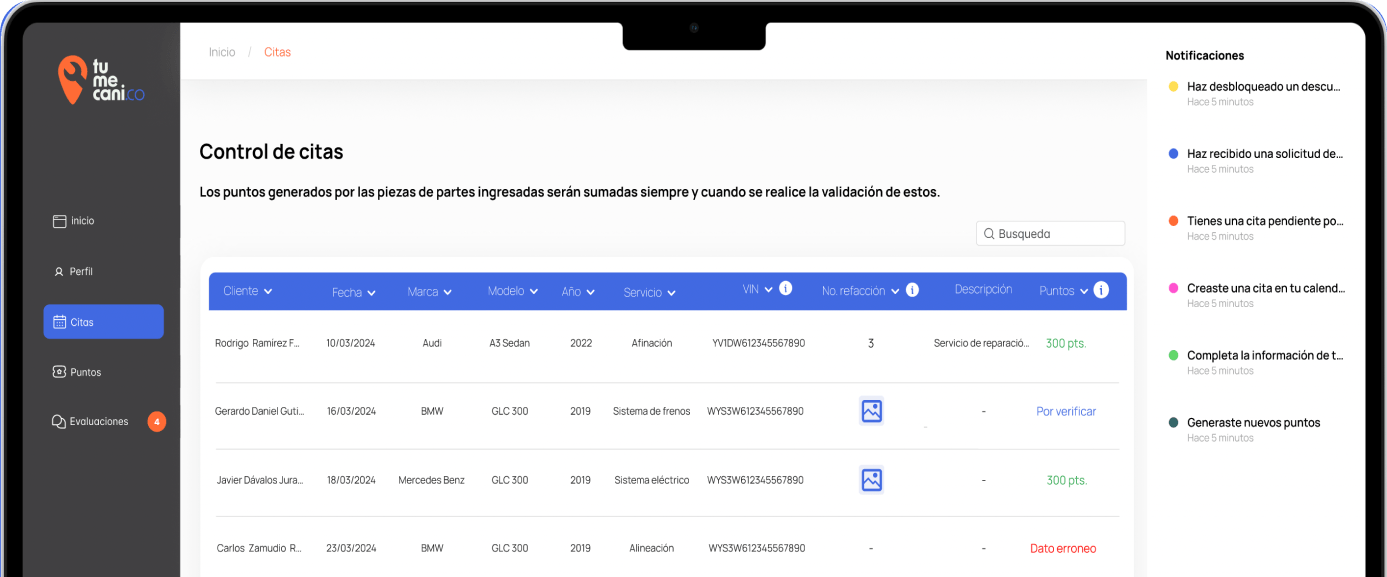The image size is (1387, 577).
Task: Expand the Cliente column dropdown
Action: click(x=267, y=291)
